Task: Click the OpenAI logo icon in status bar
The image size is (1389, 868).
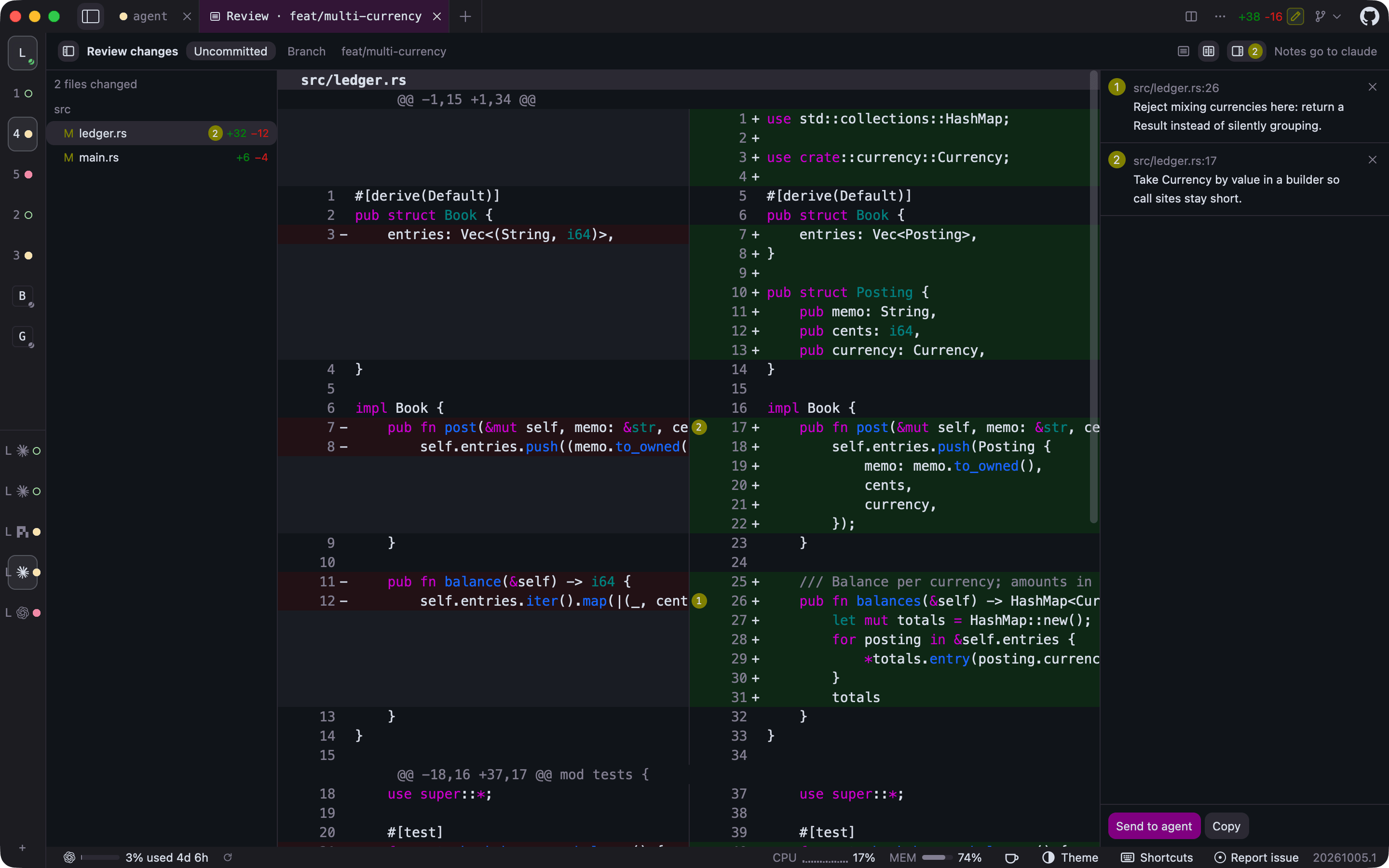Action: (x=69, y=857)
